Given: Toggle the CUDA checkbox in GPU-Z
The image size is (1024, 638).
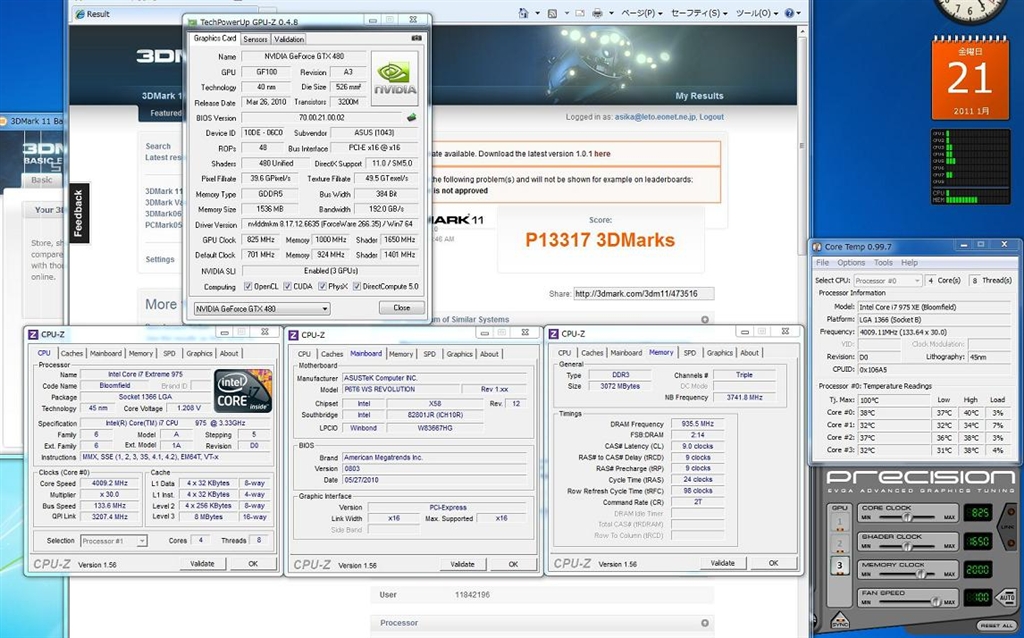Looking at the screenshot, I should [x=287, y=286].
